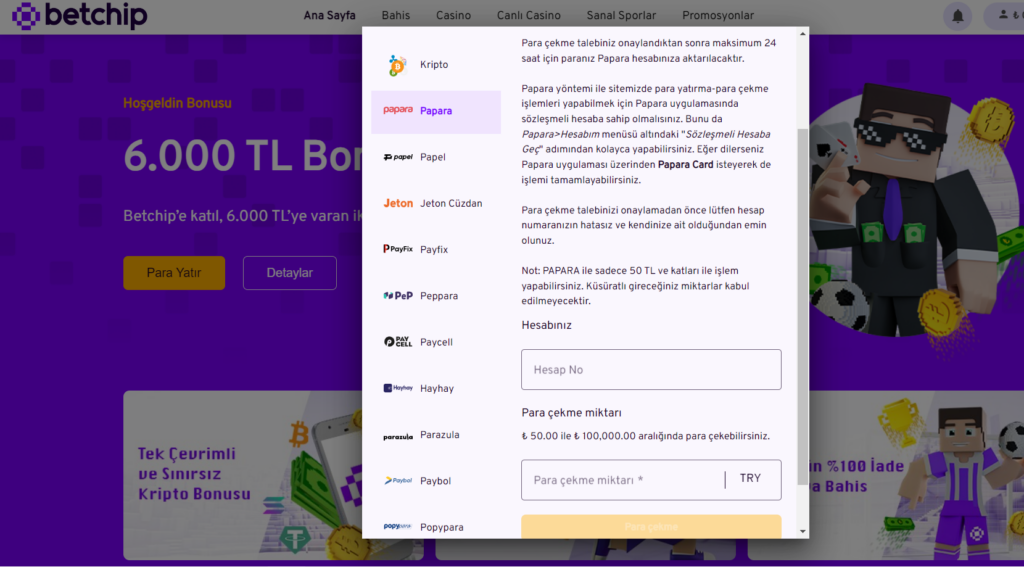The image size is (1024, 567).
Task: Click the Papara logo icon
Action: click(398, 110)
